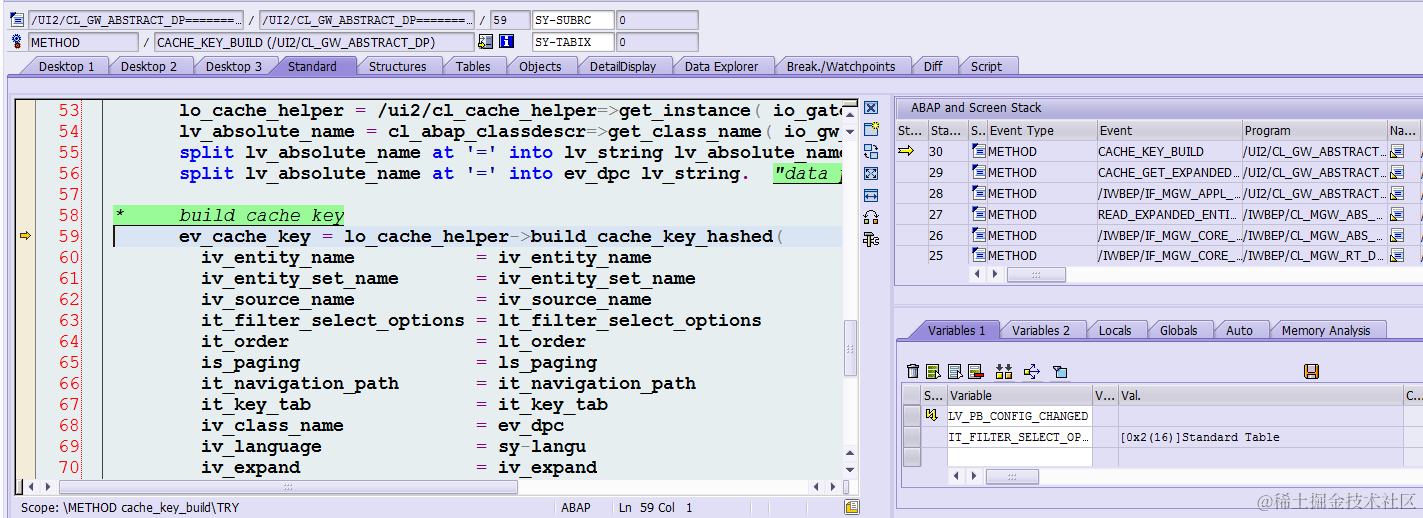Click the replace tool icon beside editor

870,151
